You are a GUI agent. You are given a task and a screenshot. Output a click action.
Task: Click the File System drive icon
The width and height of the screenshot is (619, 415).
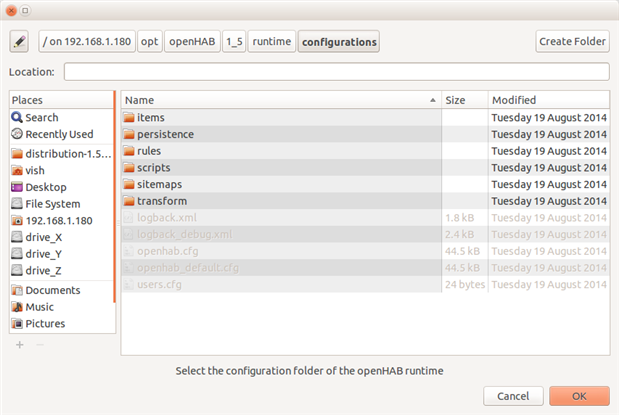(17, 204)
